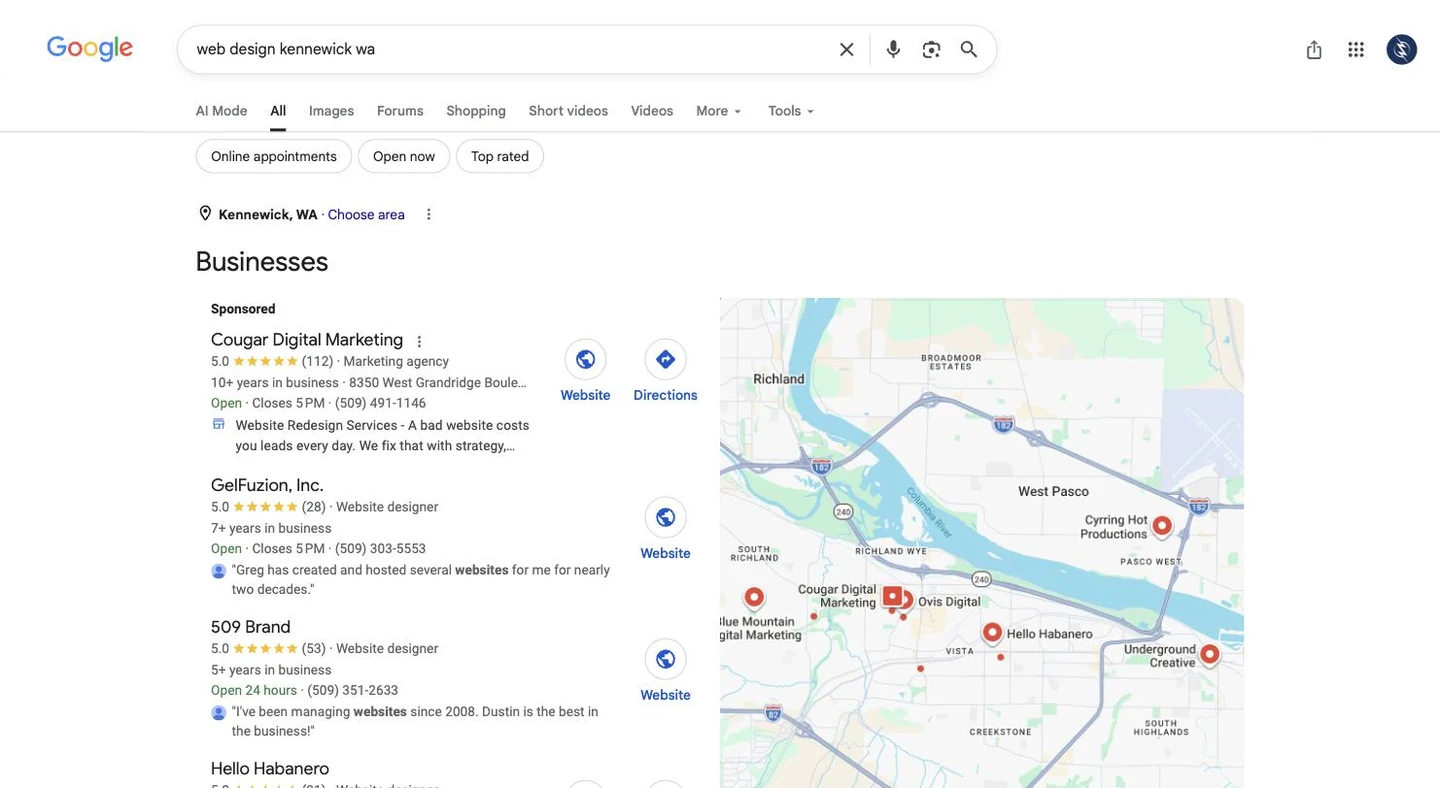Click the Website Redesign Services ad text

[x=382, y=435]
